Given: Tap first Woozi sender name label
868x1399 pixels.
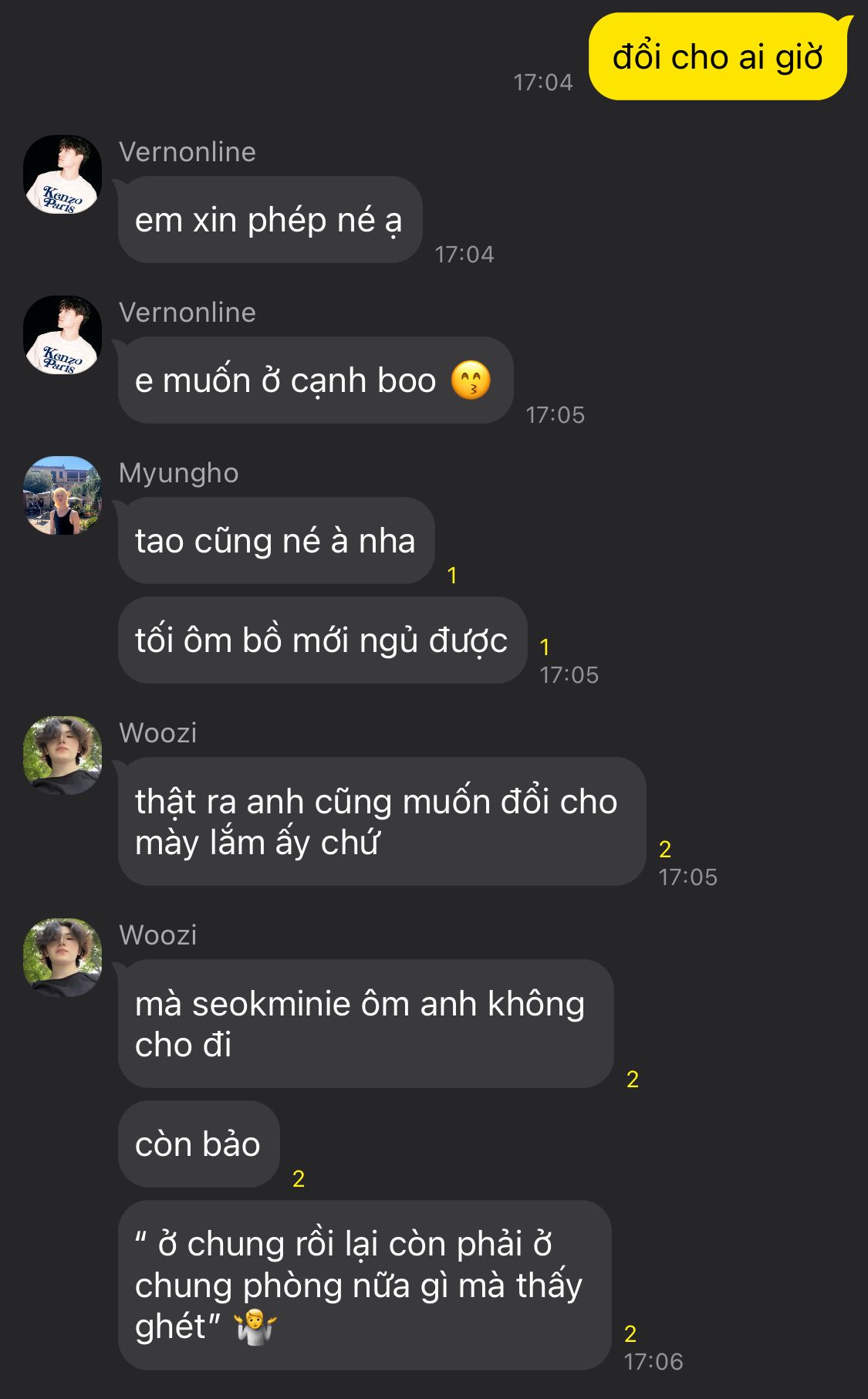Looking at the screenshot, I should click(x=158, y=733).
